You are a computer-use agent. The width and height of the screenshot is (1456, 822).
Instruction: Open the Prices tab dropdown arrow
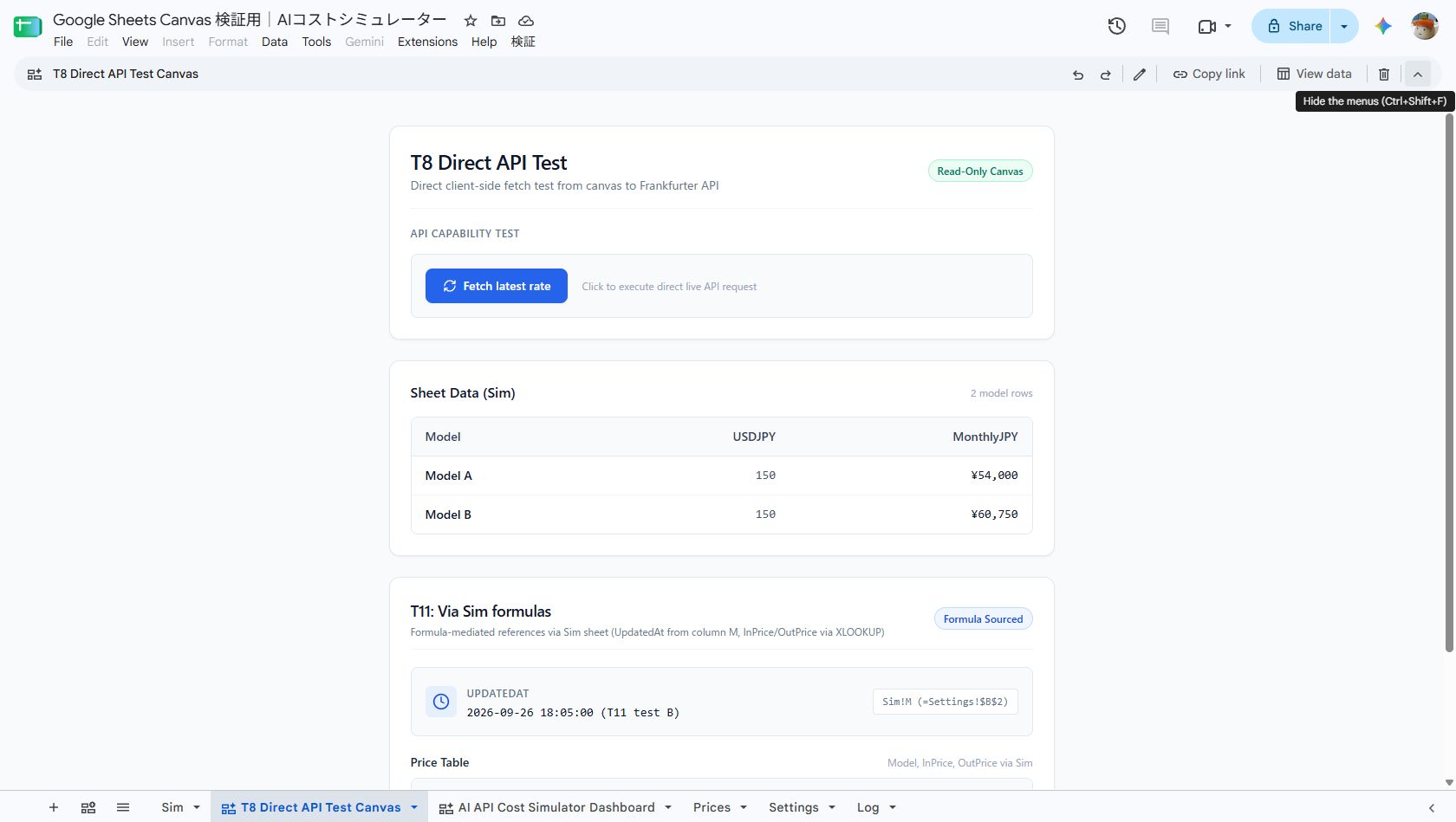[744, 807]
